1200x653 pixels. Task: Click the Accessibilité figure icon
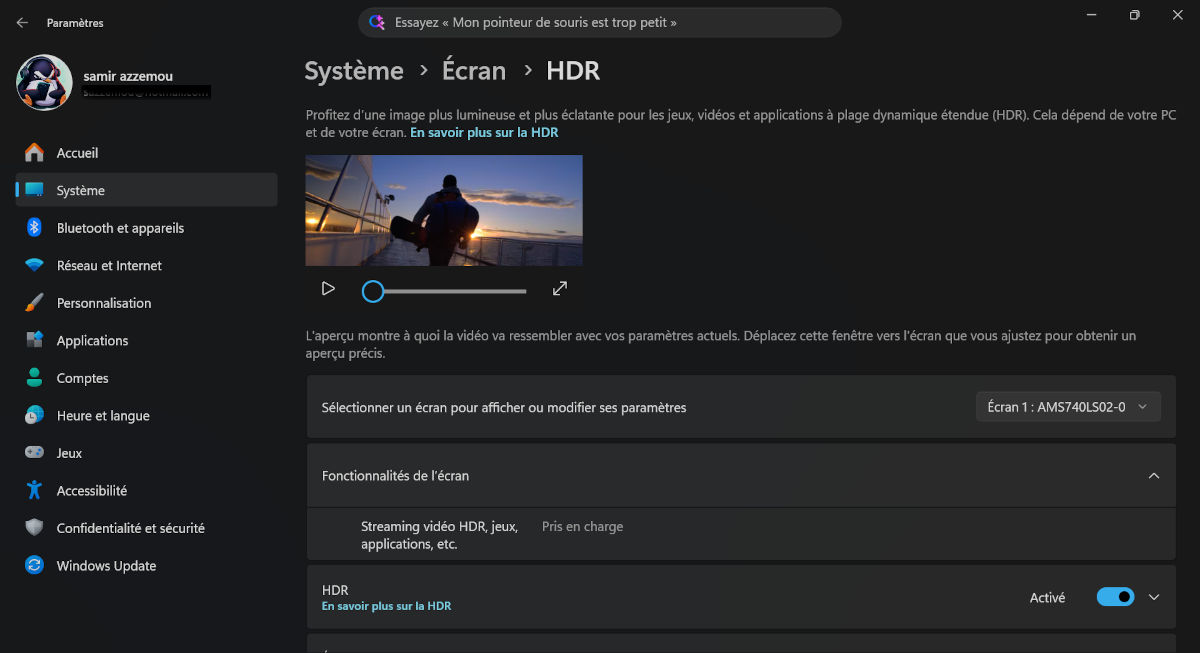(x=34, y=490)
